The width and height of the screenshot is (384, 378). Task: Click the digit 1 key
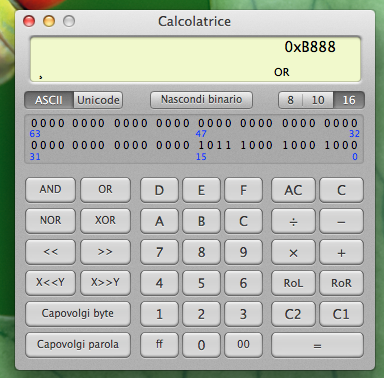click(159, 314)
